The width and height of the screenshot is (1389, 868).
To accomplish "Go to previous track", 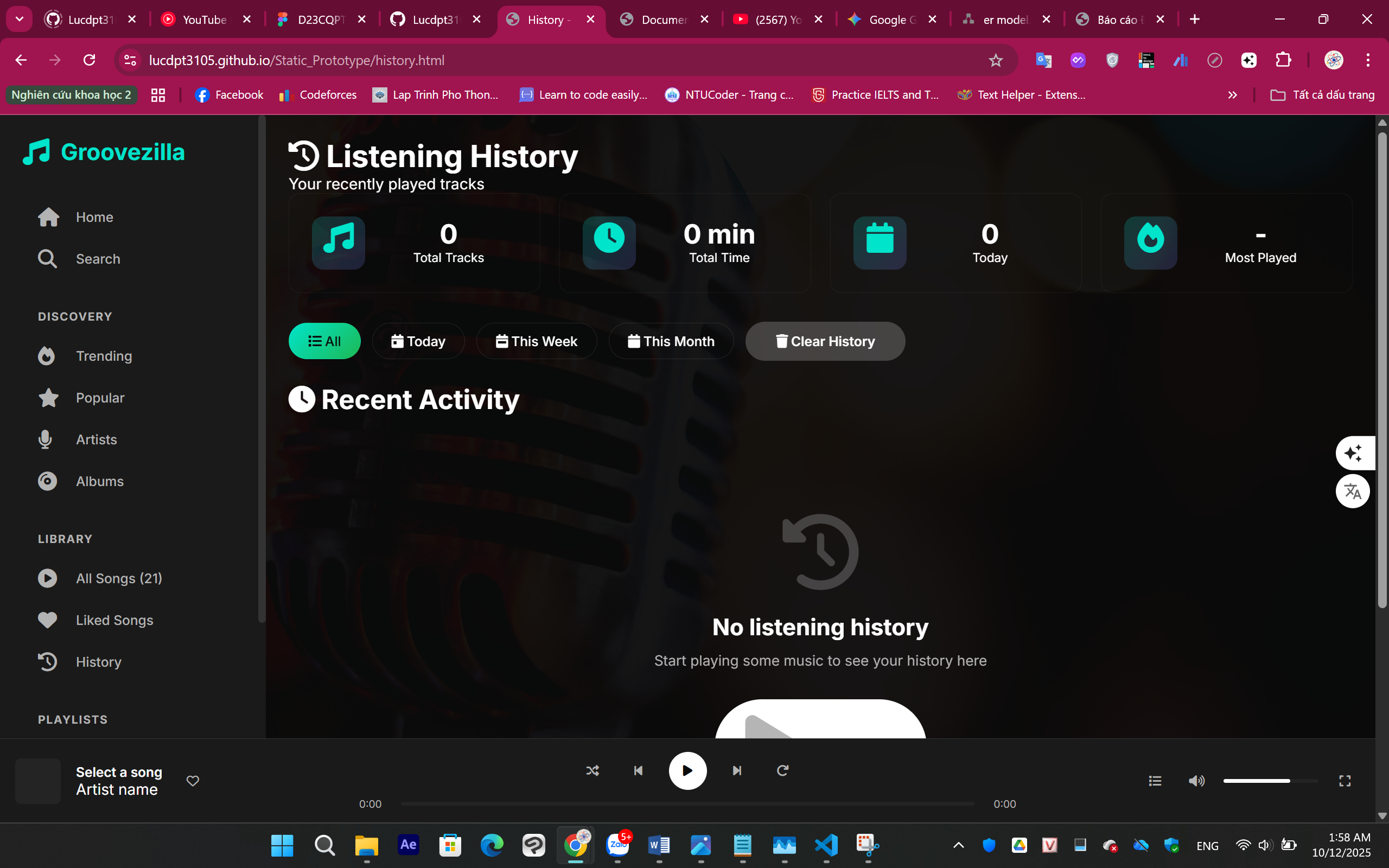I will [638, 770].
